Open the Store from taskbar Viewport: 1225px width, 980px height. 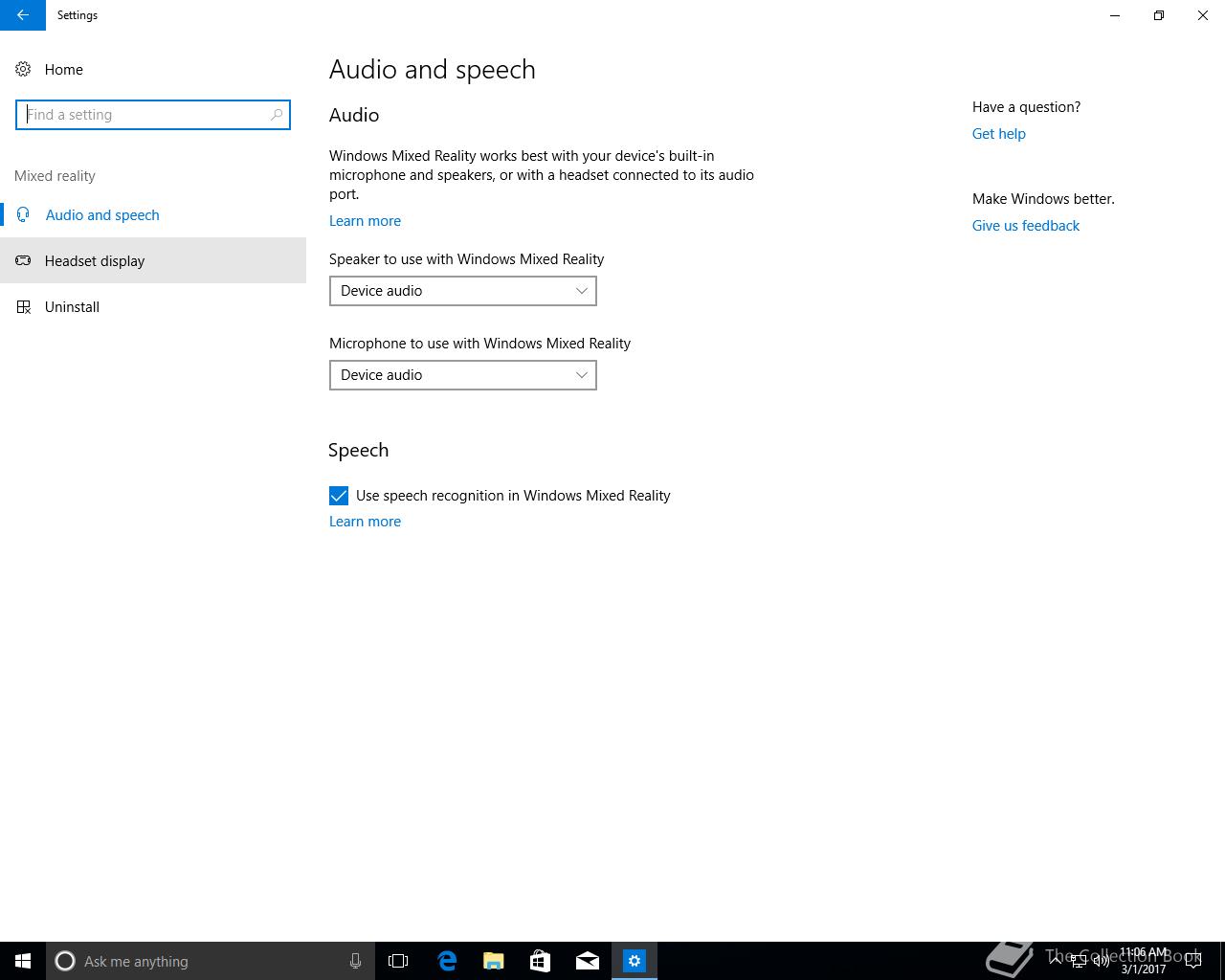541,961
